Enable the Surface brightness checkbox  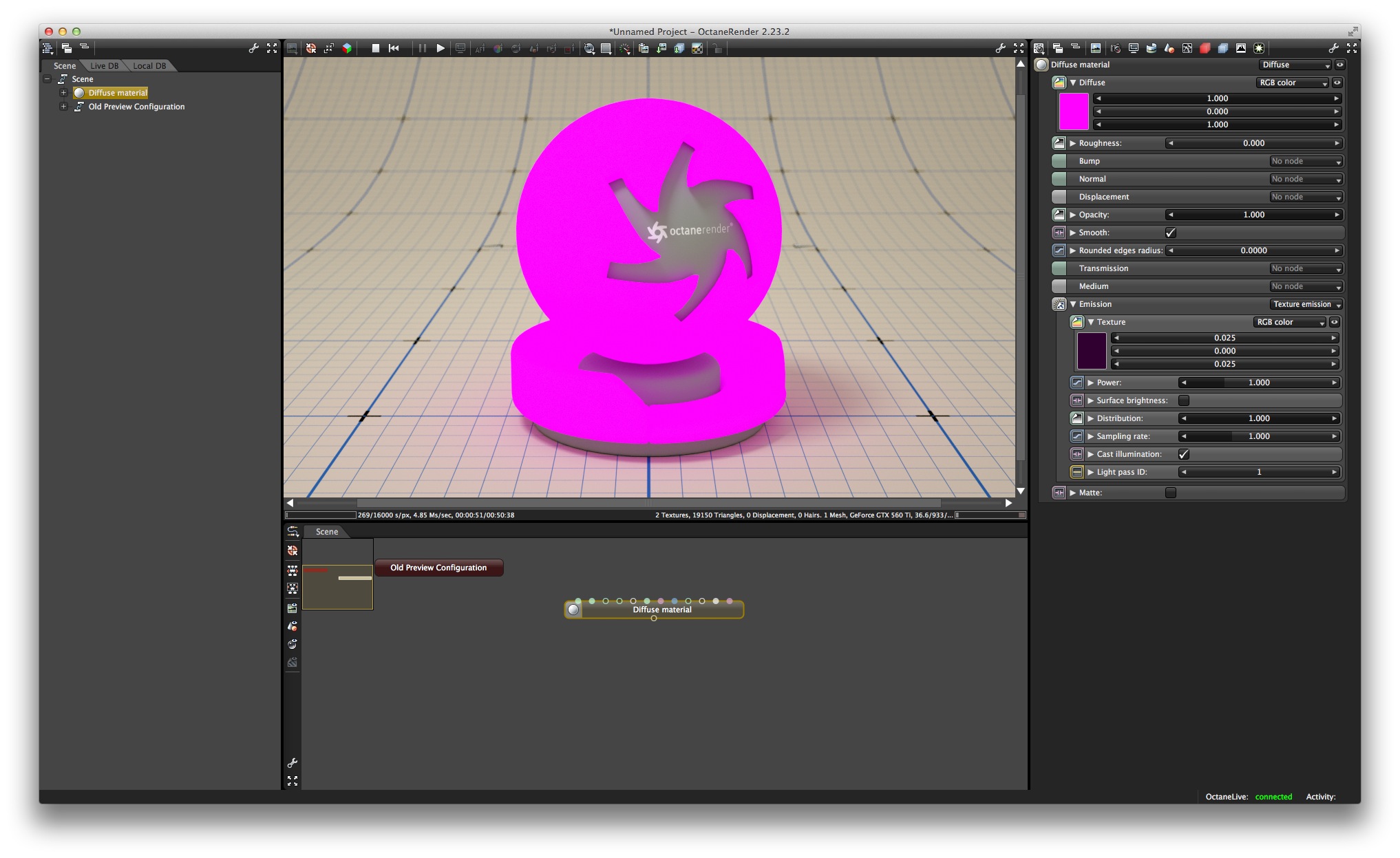[1184, 400]
